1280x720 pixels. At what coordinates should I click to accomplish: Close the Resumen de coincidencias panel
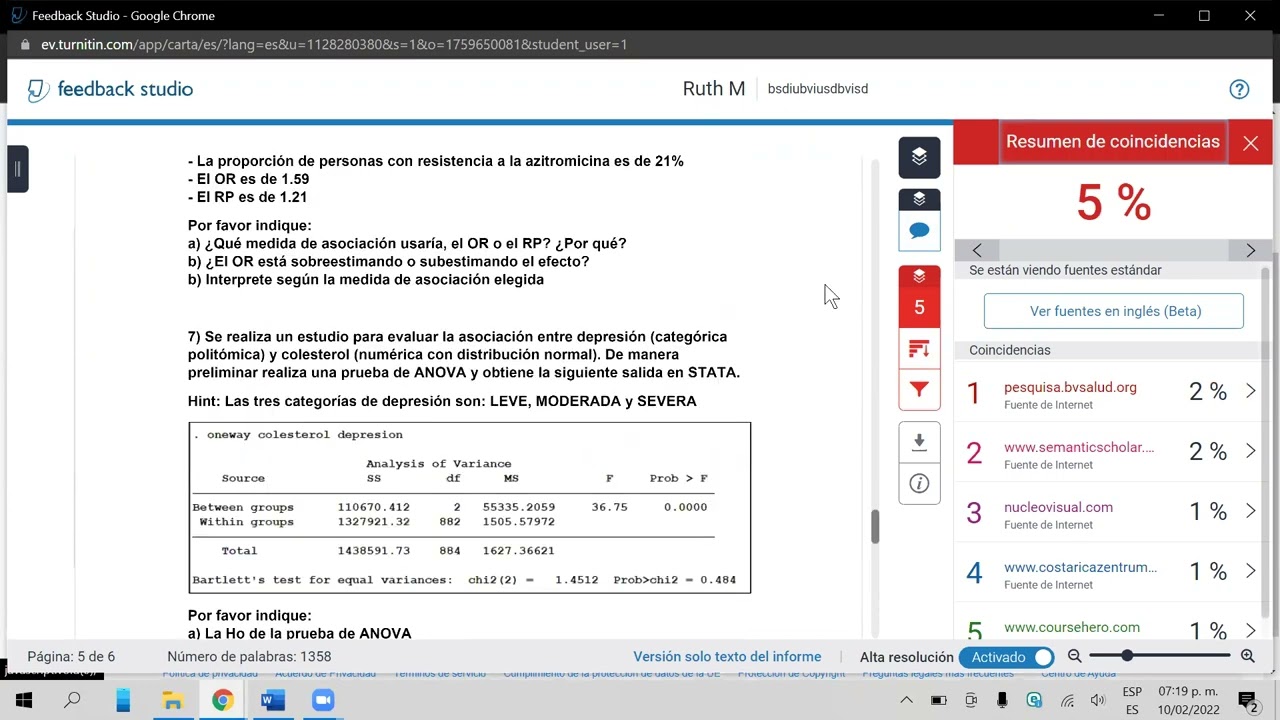click(x=1250, y=143)
